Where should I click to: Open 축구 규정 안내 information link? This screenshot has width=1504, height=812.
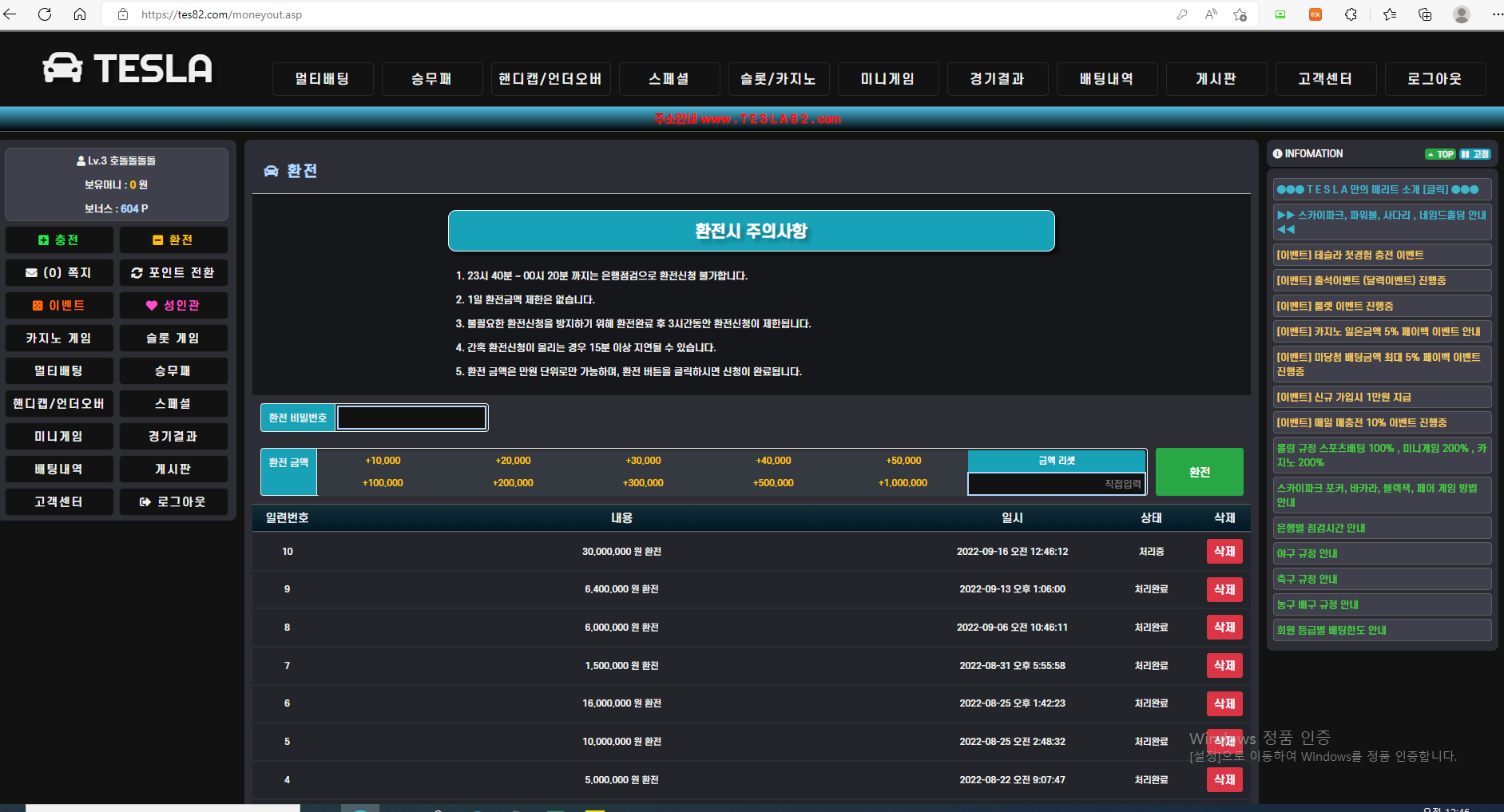tap(1308, 579)
